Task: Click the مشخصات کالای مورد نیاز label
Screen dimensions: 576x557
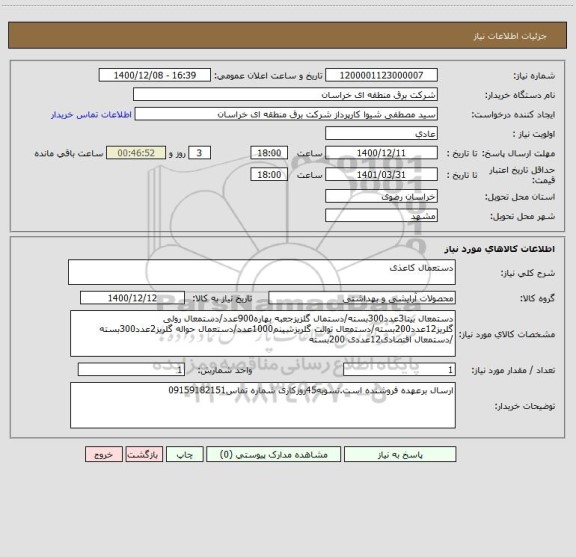Action: coord(507,334)
